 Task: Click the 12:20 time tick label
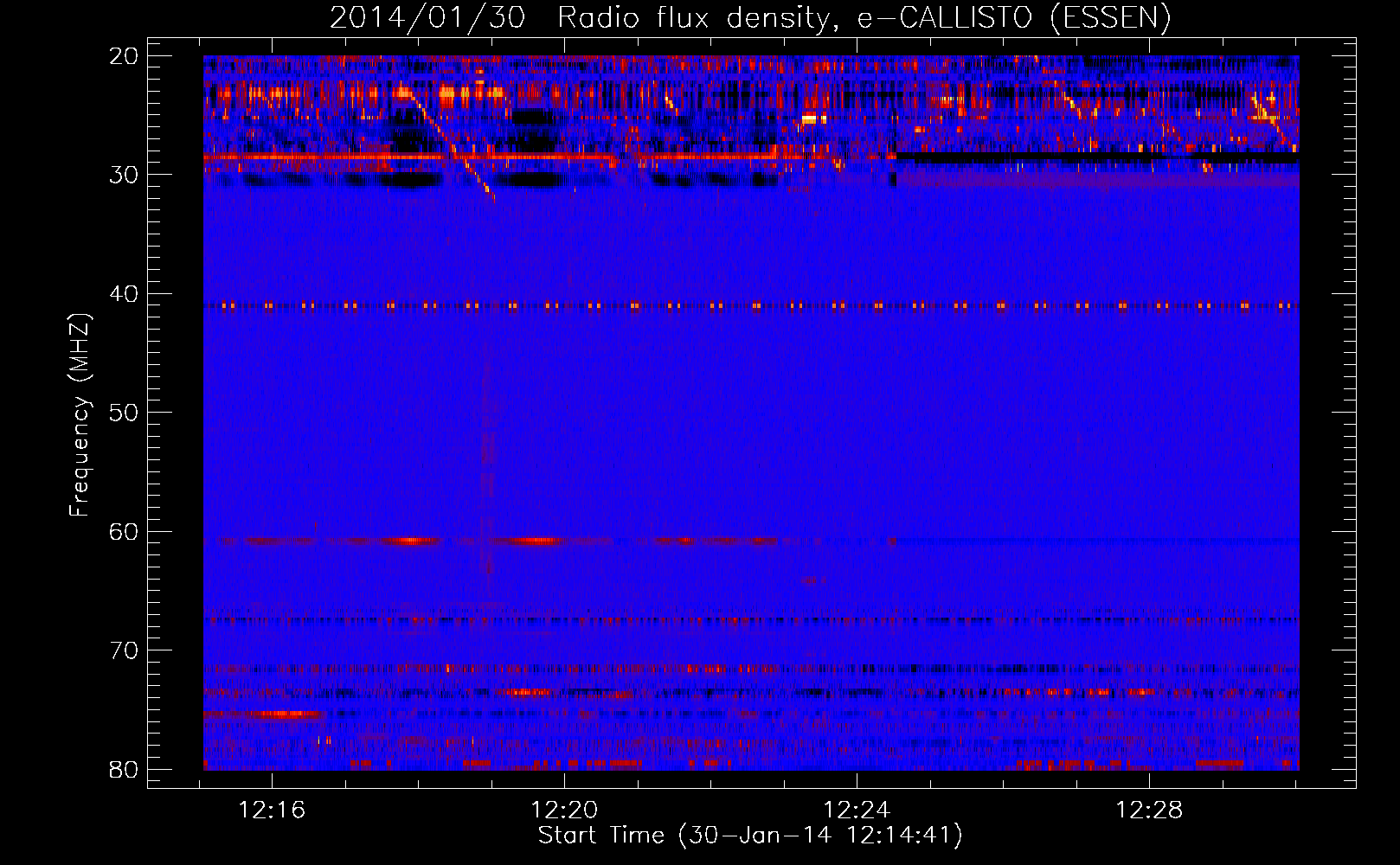pos(564,811)
